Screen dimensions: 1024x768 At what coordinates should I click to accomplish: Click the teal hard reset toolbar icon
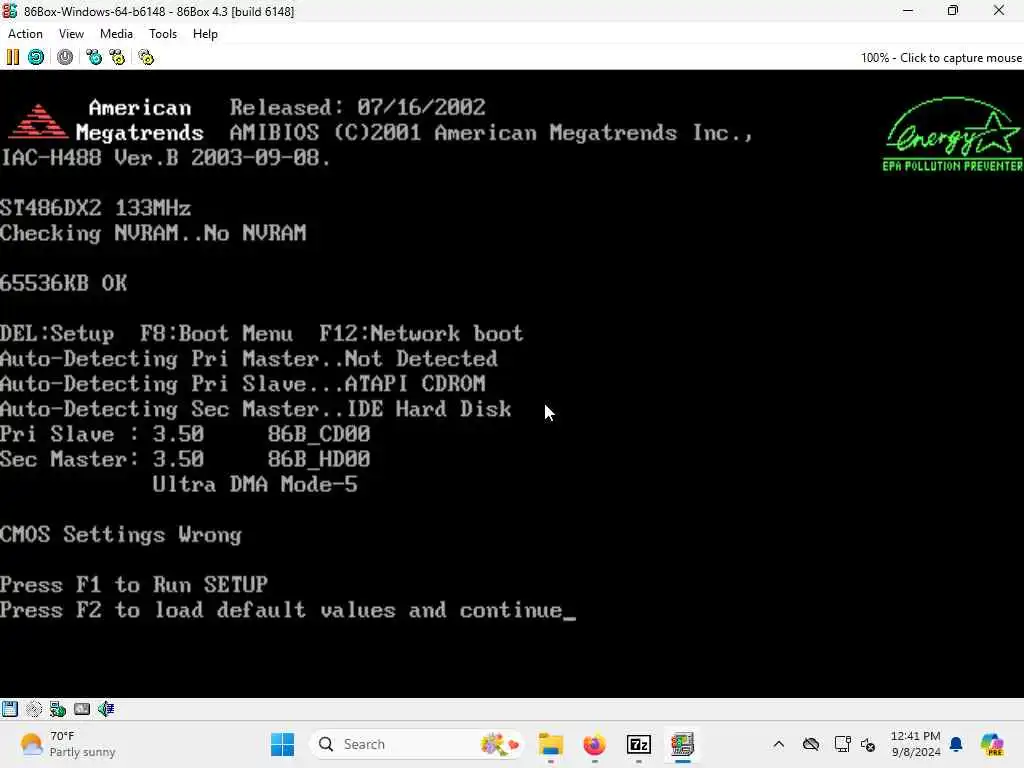pos(36,57)
